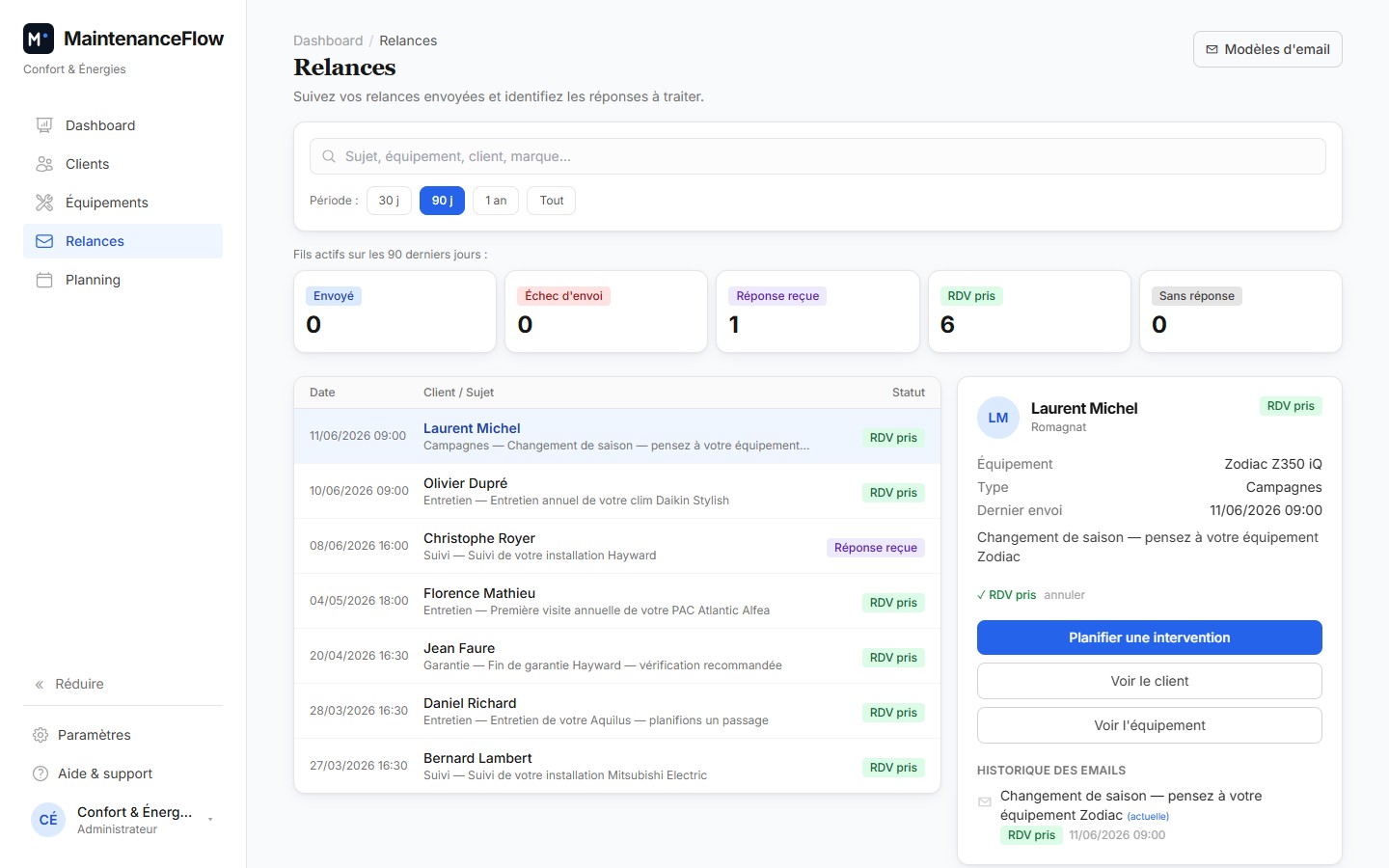Viewport: 1389px width, 868px height.
Task: Filter by the RDV pris status card
Action: pos(1029,312)
